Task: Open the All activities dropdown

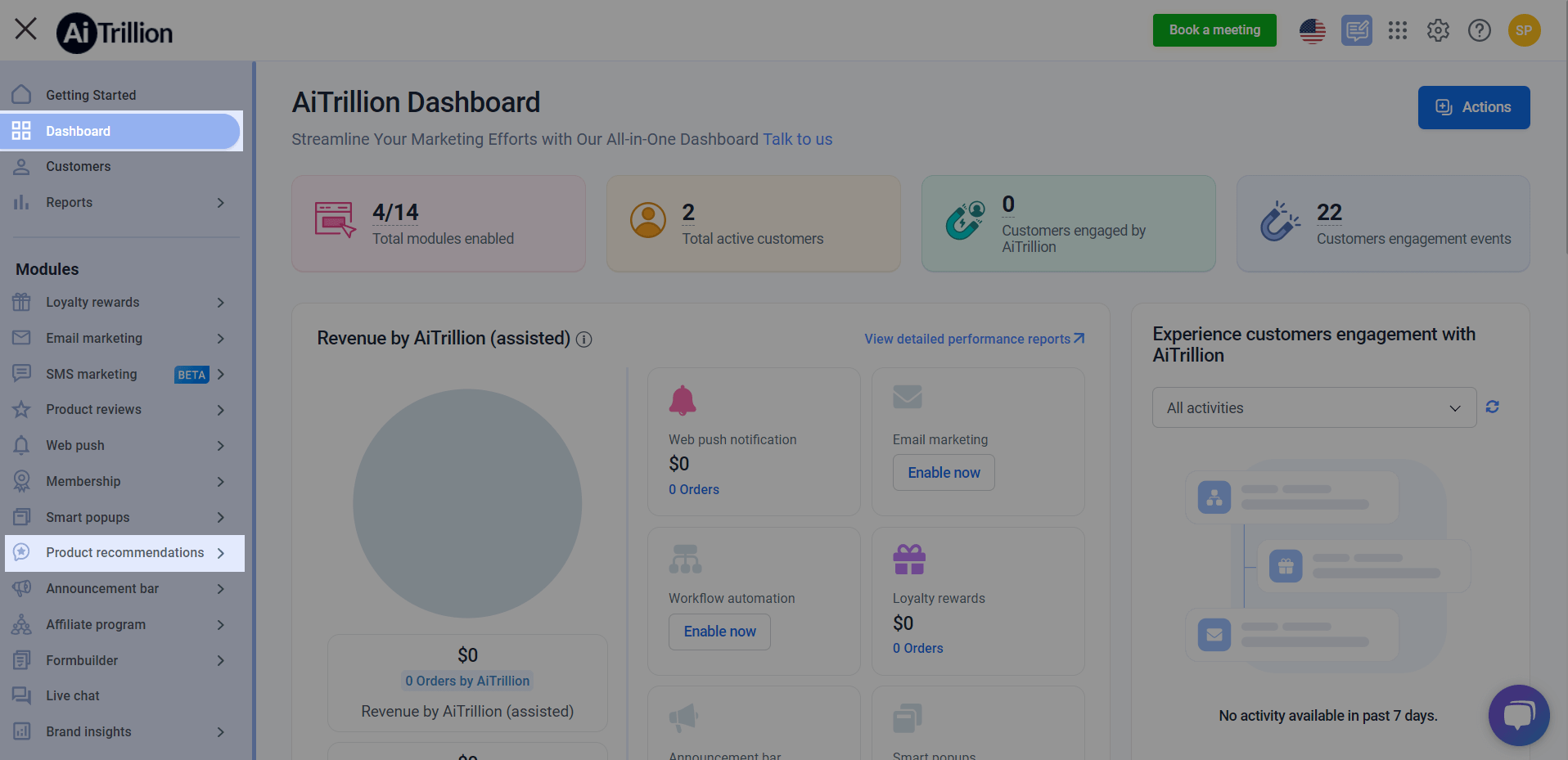Action: click(1314, 407)
